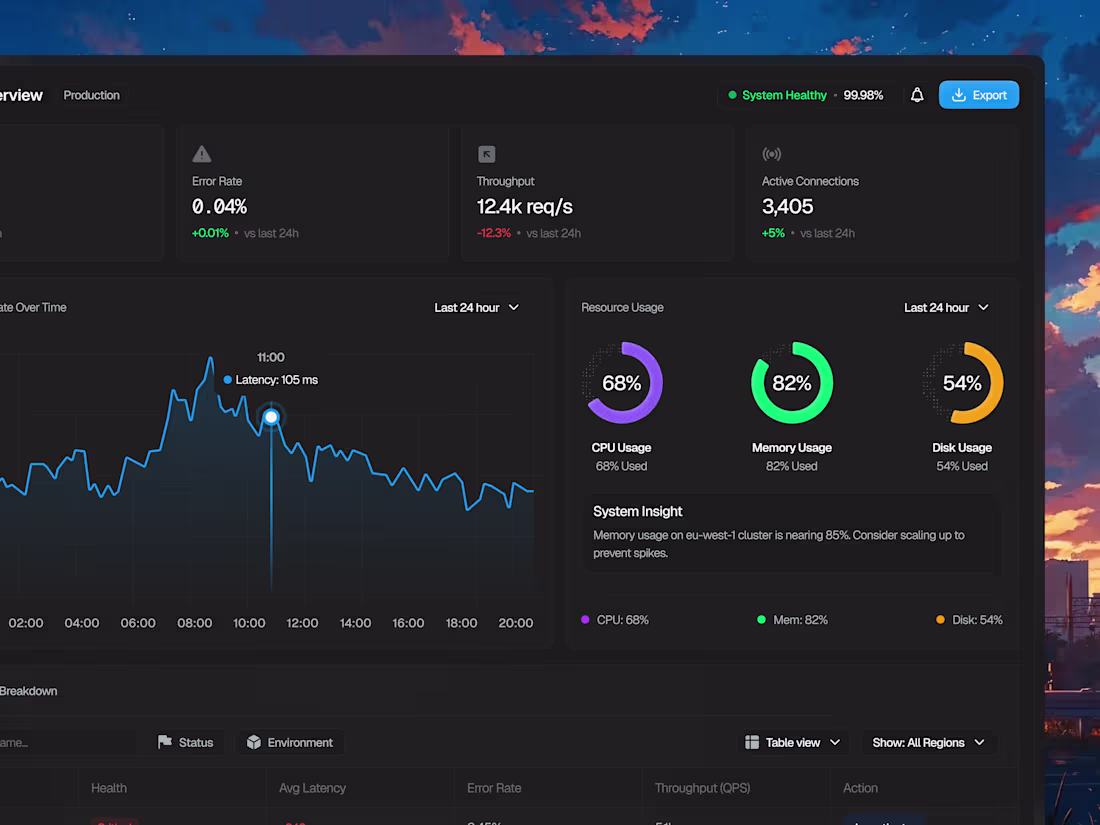Click the Export button

coord(978,94)
